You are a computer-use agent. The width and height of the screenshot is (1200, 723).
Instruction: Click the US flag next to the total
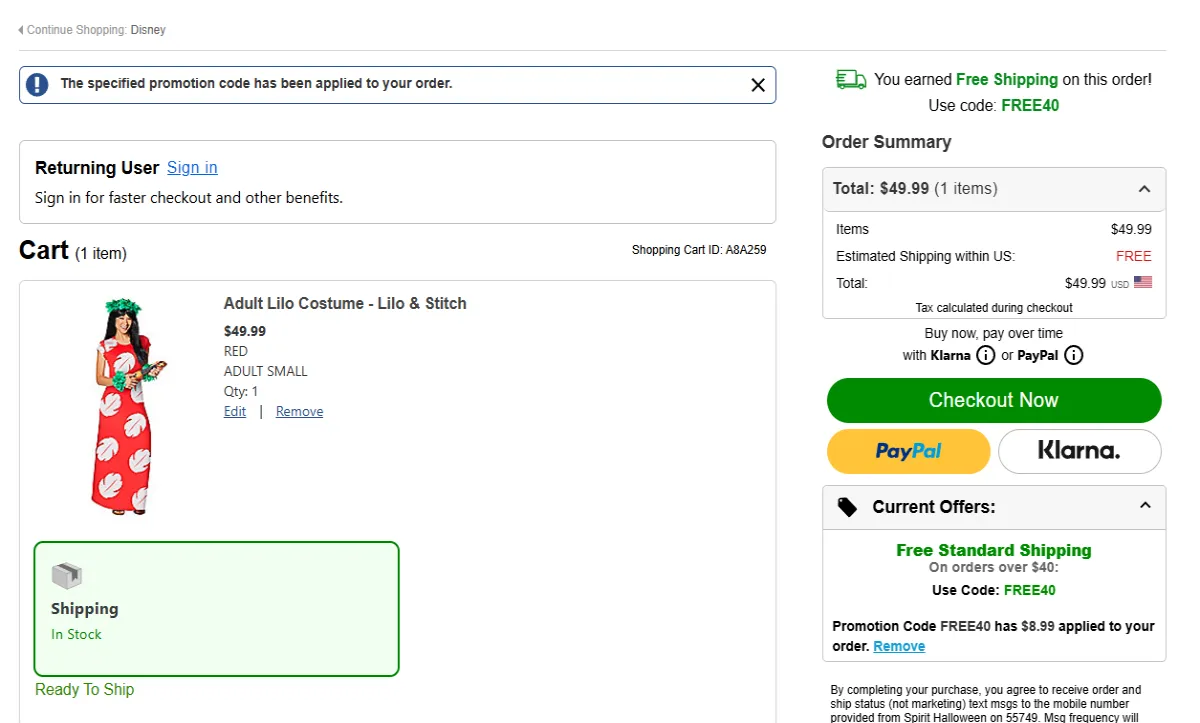click(1143, 282)
